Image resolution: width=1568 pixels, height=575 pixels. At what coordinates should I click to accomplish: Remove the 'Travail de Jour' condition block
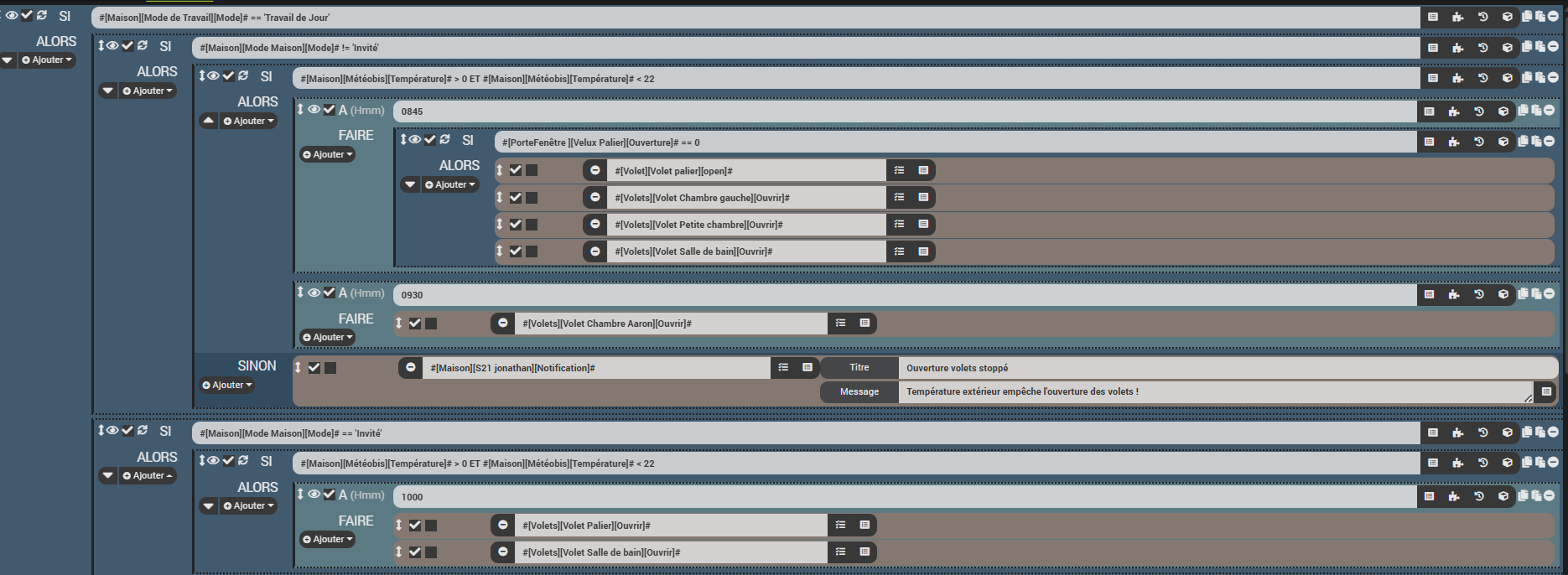1553,16
